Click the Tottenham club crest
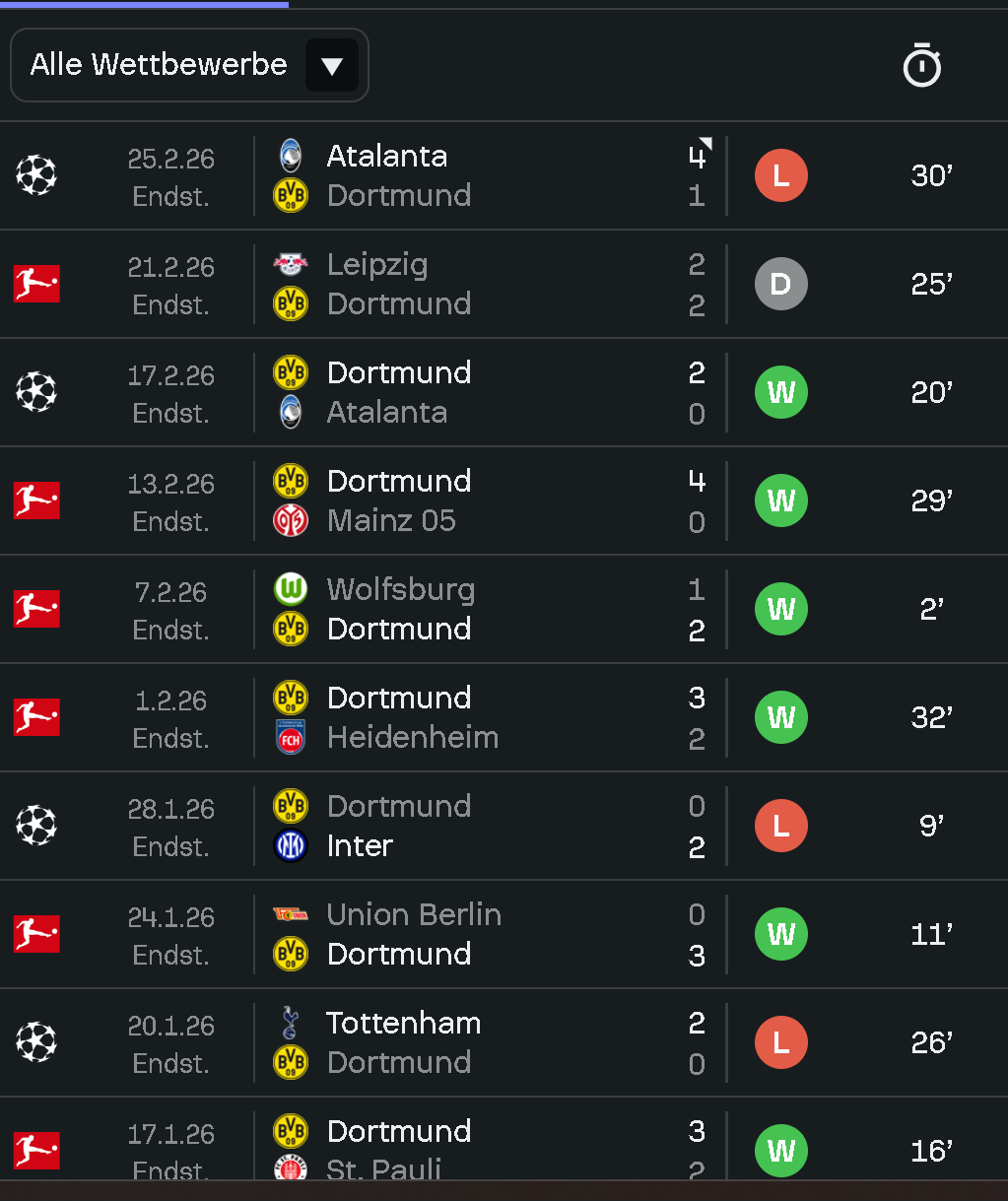This screenshot has height=1201, width=1008. [x=291, y=1023]
